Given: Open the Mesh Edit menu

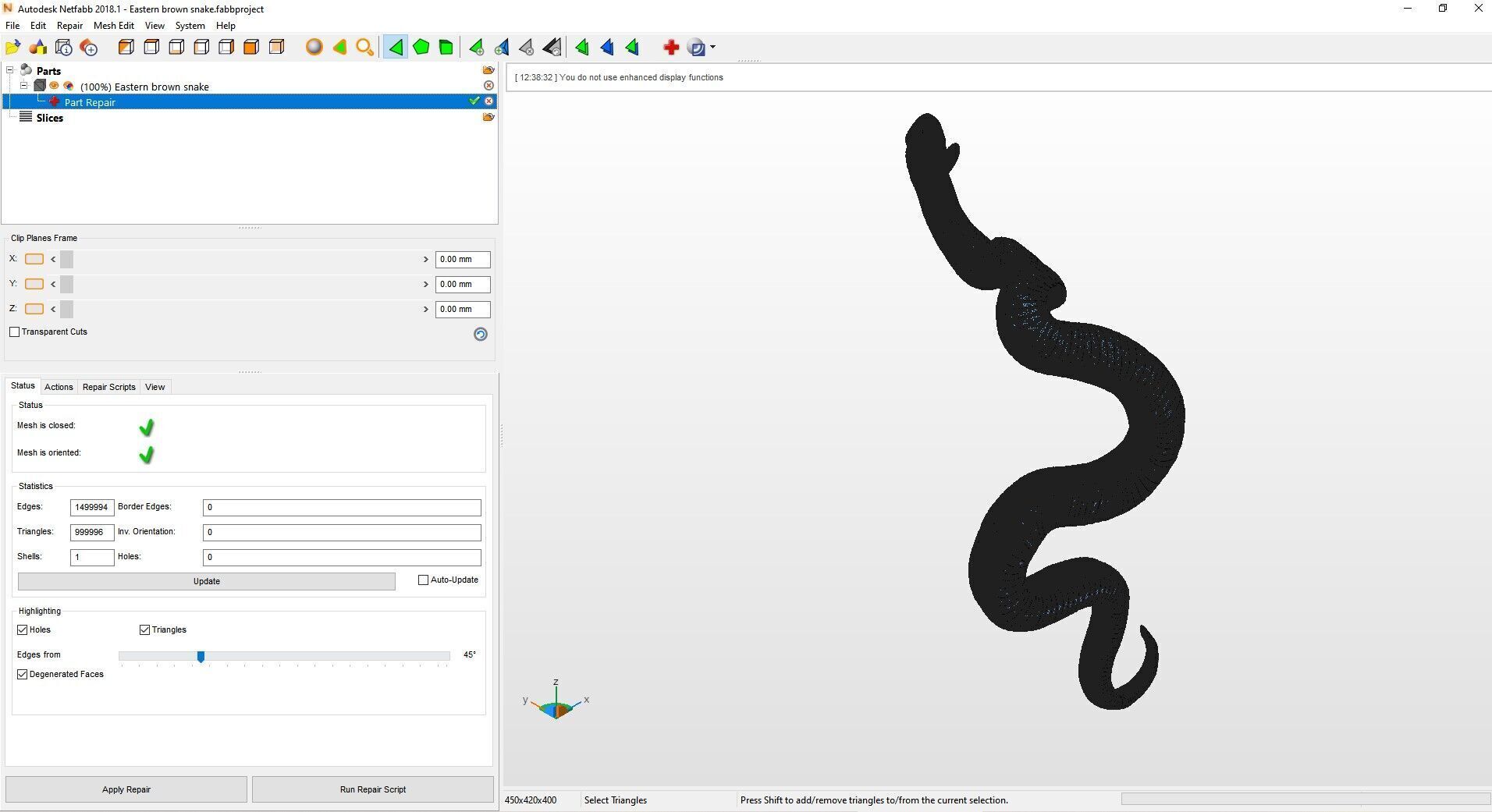Looking at the screenshot, I should point(114,26).
